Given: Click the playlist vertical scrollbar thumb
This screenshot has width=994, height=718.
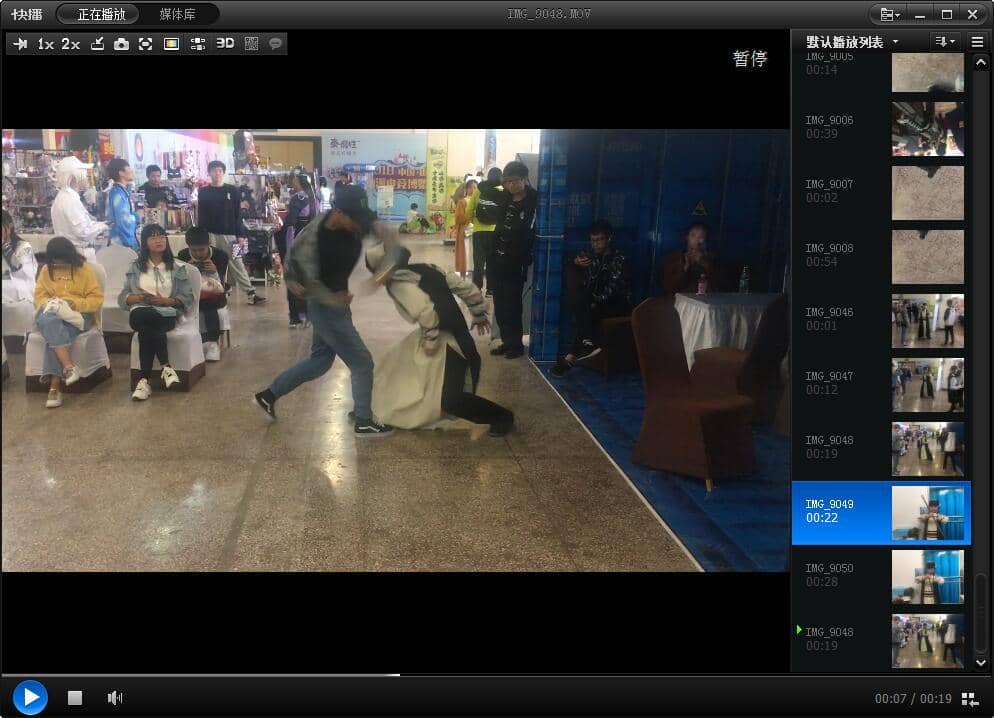Looking at the screenshot, I should tap(981, 611).
